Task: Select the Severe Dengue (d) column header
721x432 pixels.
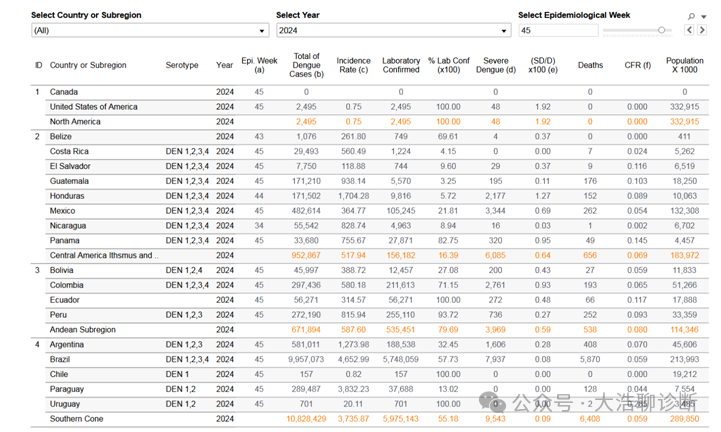Action: click(x=495, y=65)
